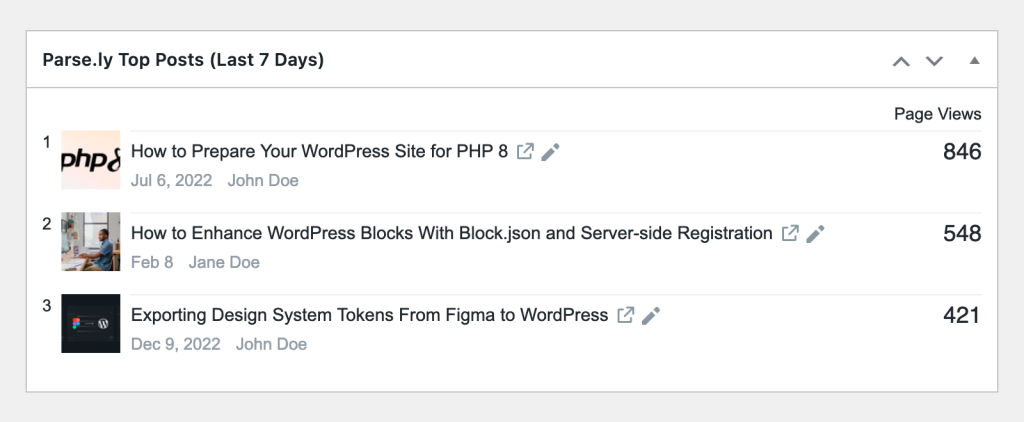Open 'Exporting Design System Tokens' title
Image resolution: width=1024 pixels, height=422 pixels.
370,316
